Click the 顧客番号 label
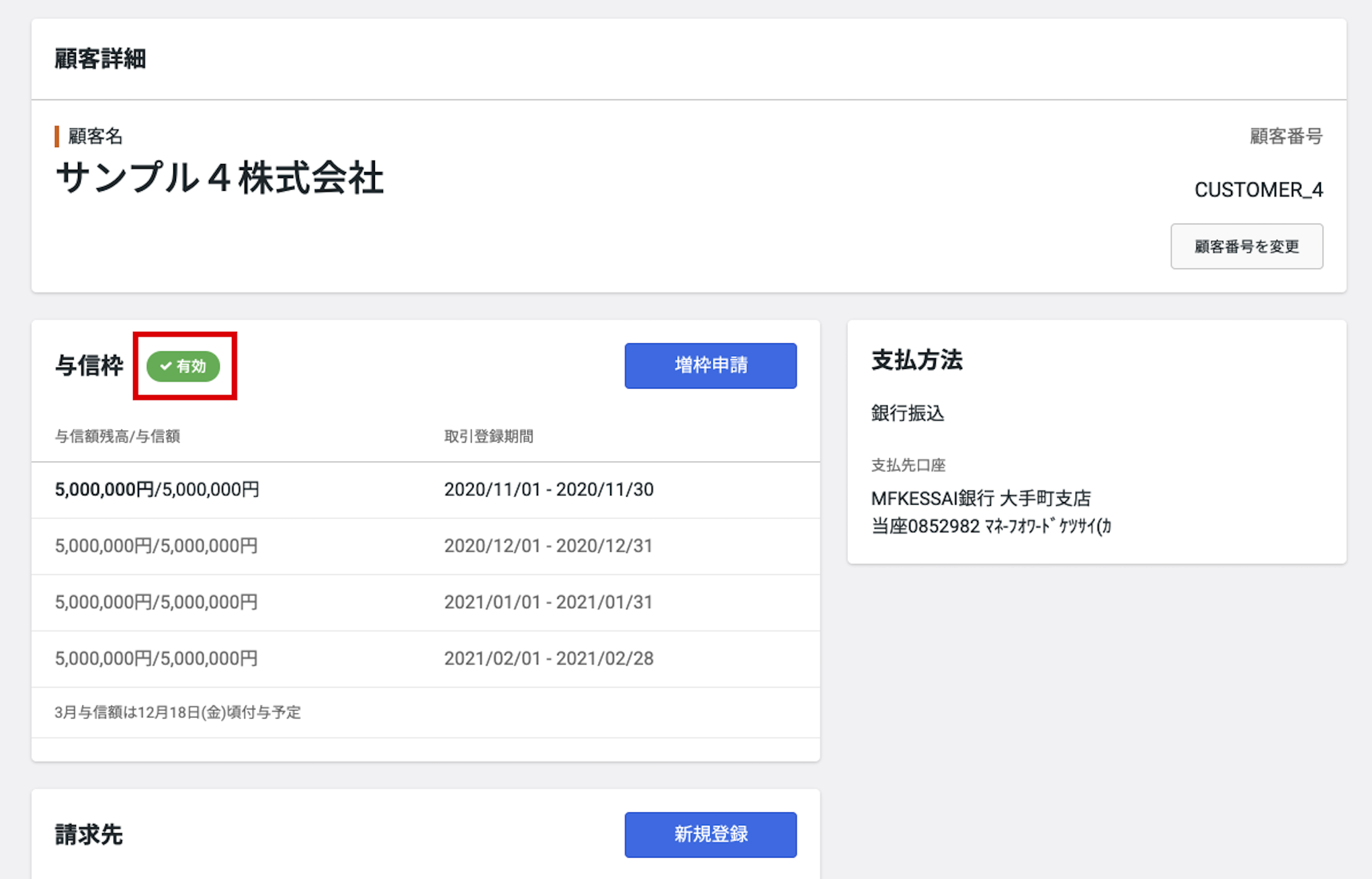 click(x=1285, y=136)
